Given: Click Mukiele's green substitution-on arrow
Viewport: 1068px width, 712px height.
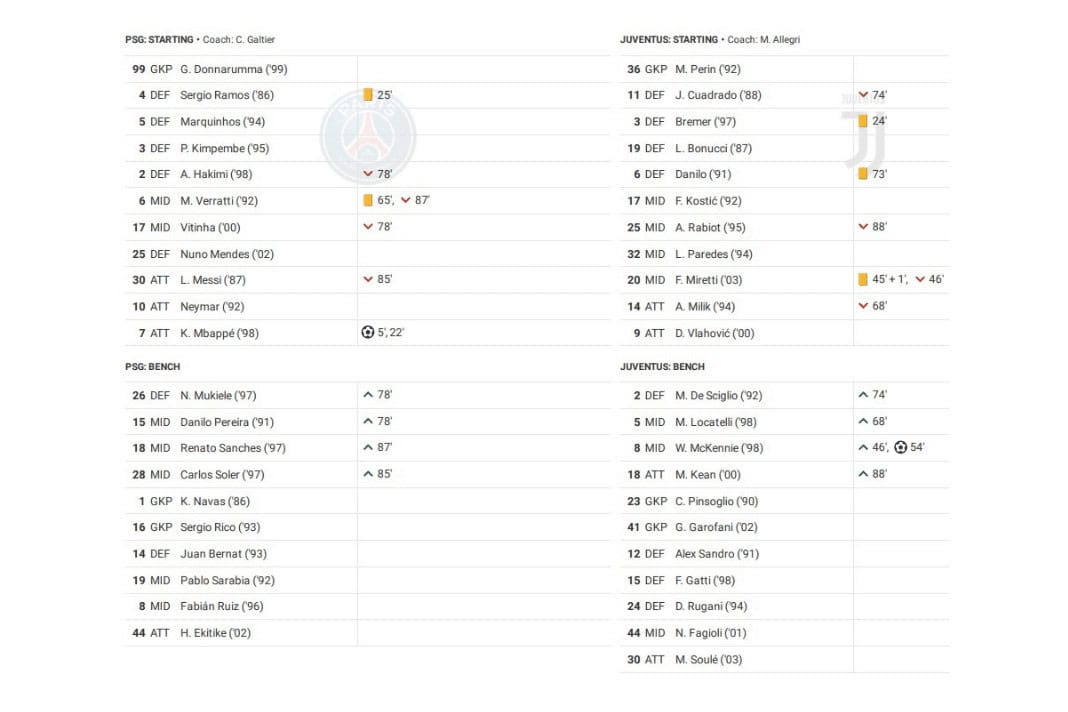Looking at the screenshot, I should point(368,395).
